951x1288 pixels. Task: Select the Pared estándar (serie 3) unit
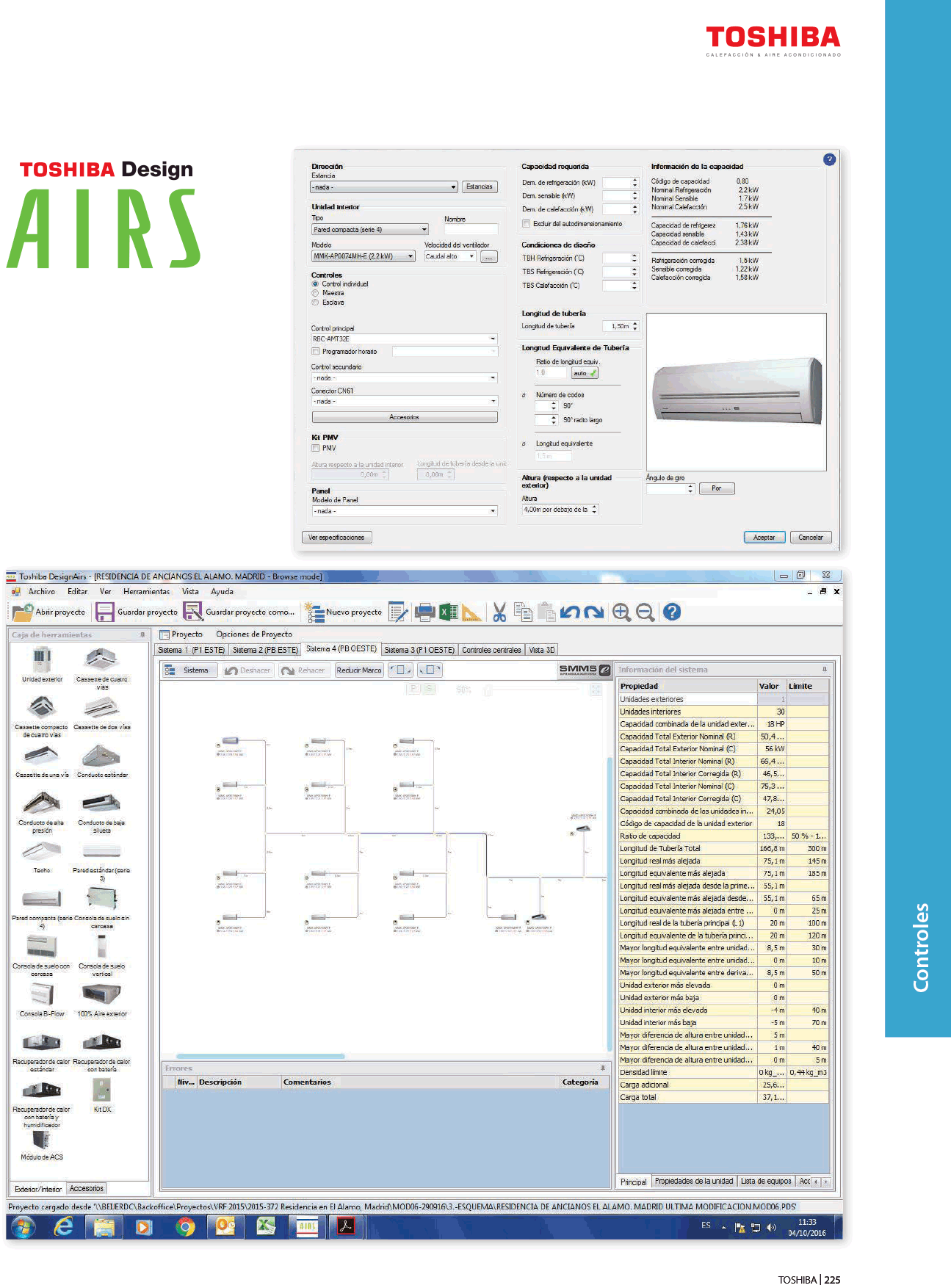point(101,852)
